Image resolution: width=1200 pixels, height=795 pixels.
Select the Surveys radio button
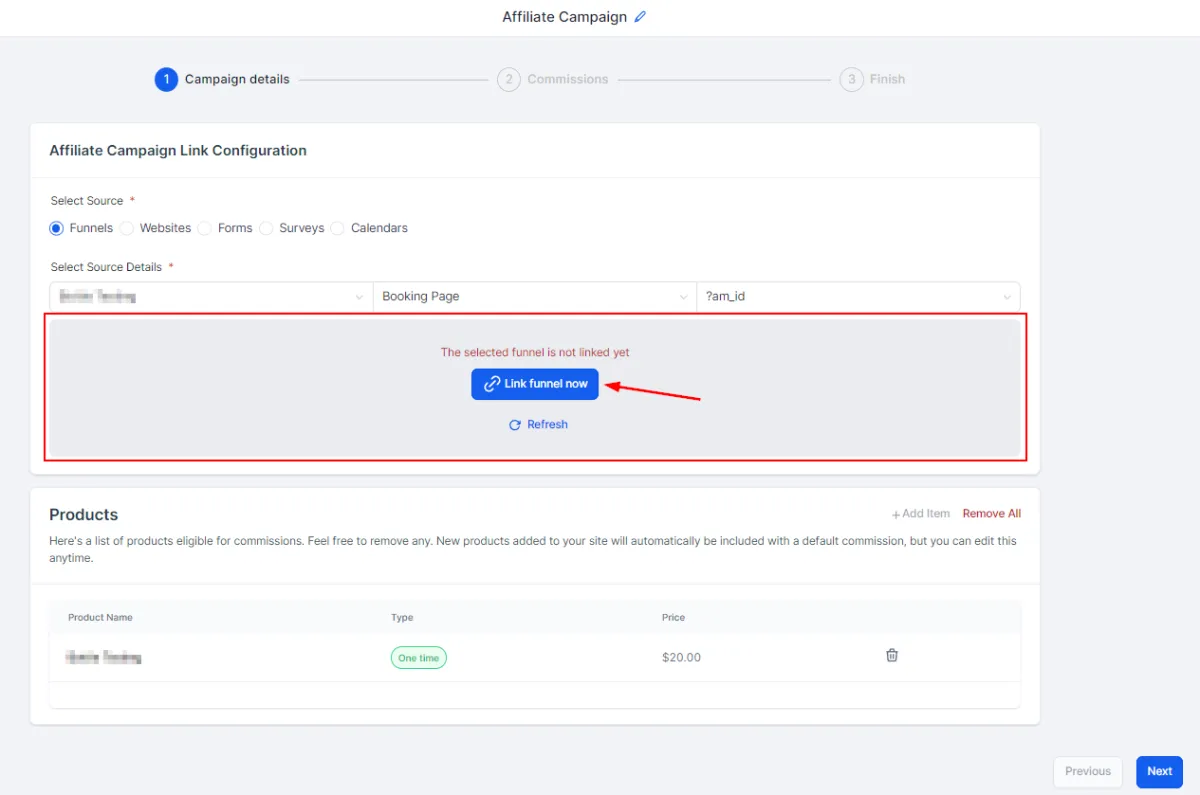coord(266,228)
